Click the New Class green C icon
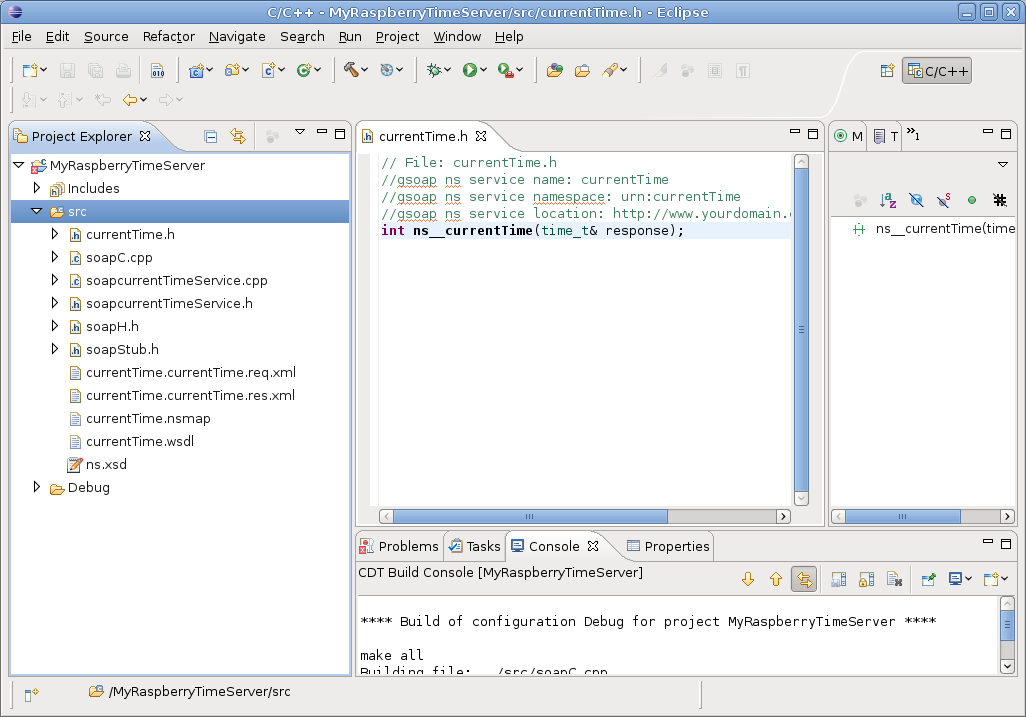 coord(304,70)
